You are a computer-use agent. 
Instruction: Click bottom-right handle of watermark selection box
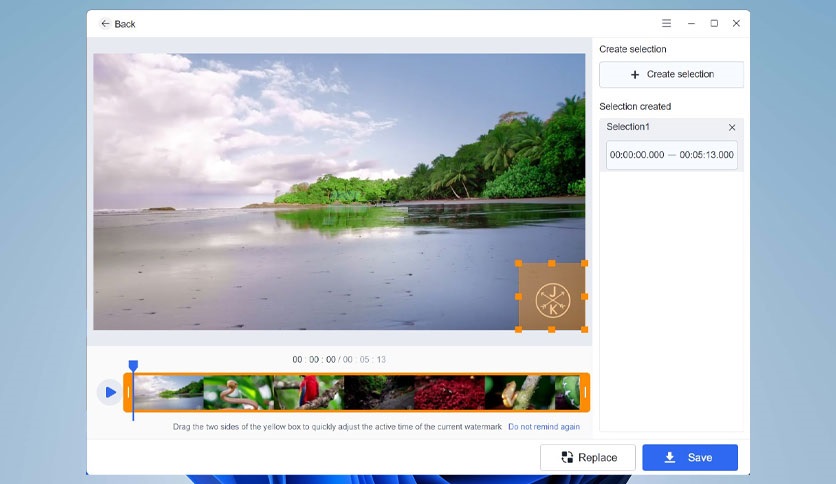584,329
